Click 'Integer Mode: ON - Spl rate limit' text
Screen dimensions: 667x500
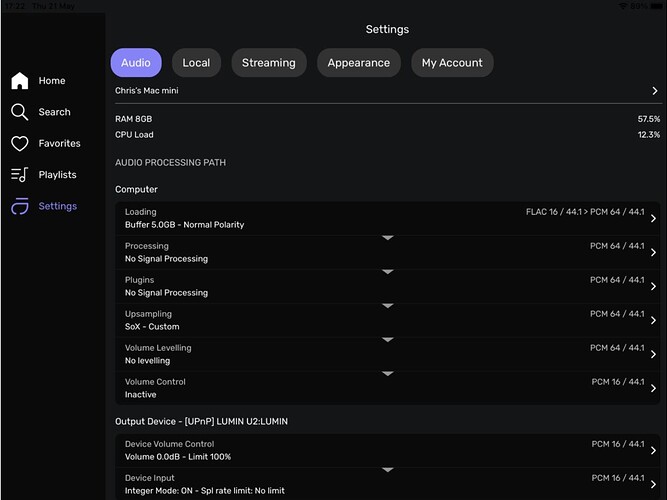click(205, 491)
